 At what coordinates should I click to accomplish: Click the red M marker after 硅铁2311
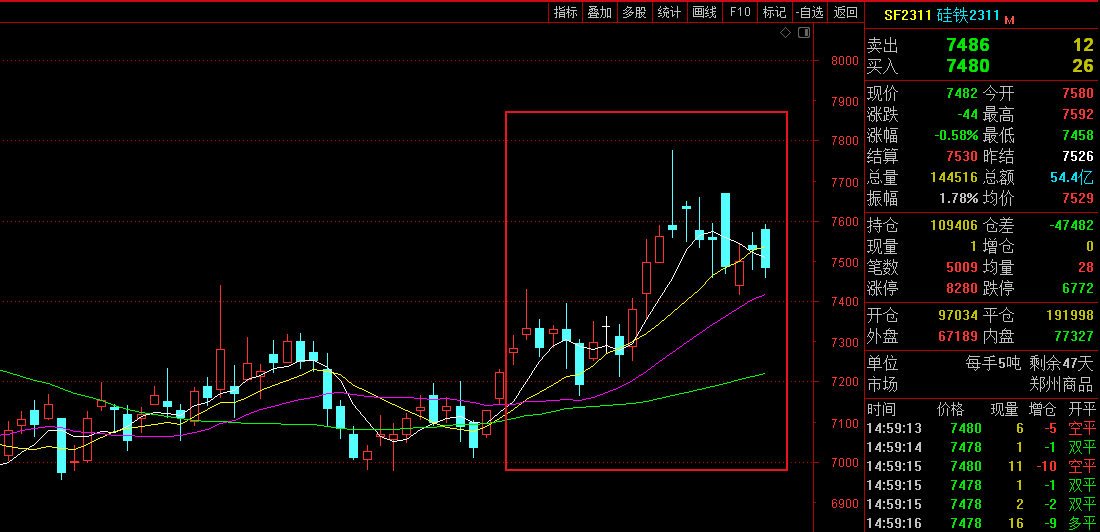pos(1009,19)
